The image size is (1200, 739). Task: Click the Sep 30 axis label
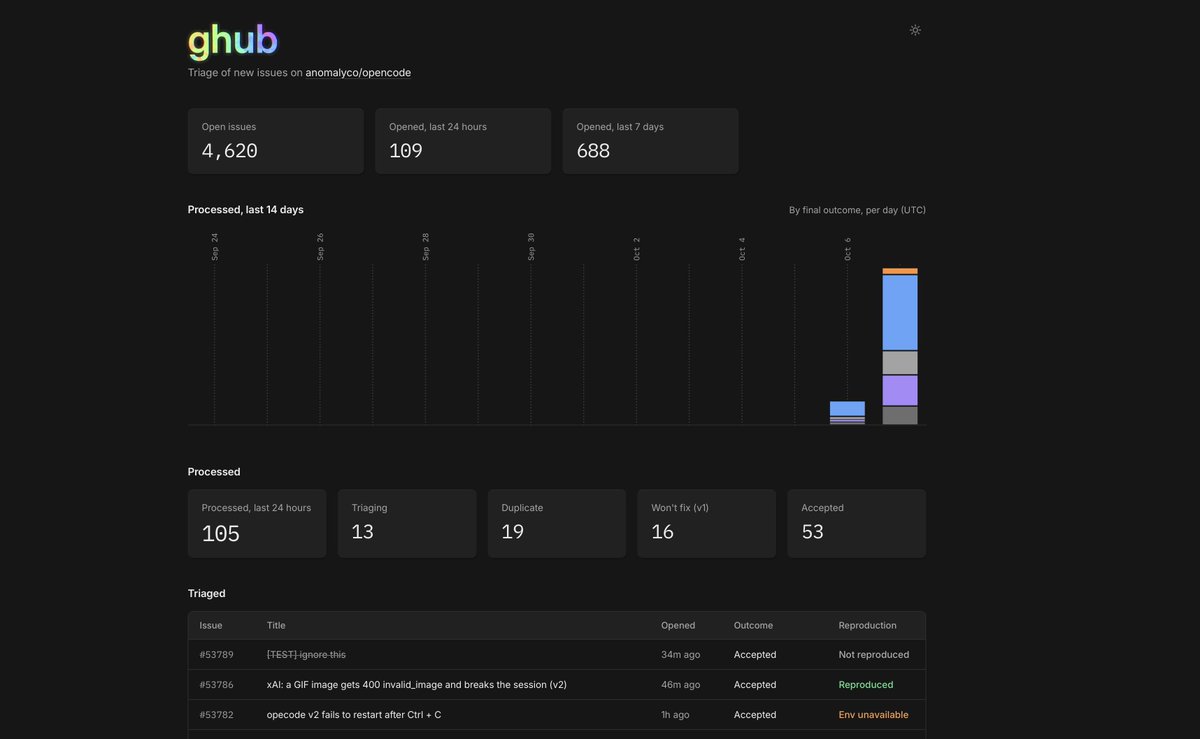(531, 247)
